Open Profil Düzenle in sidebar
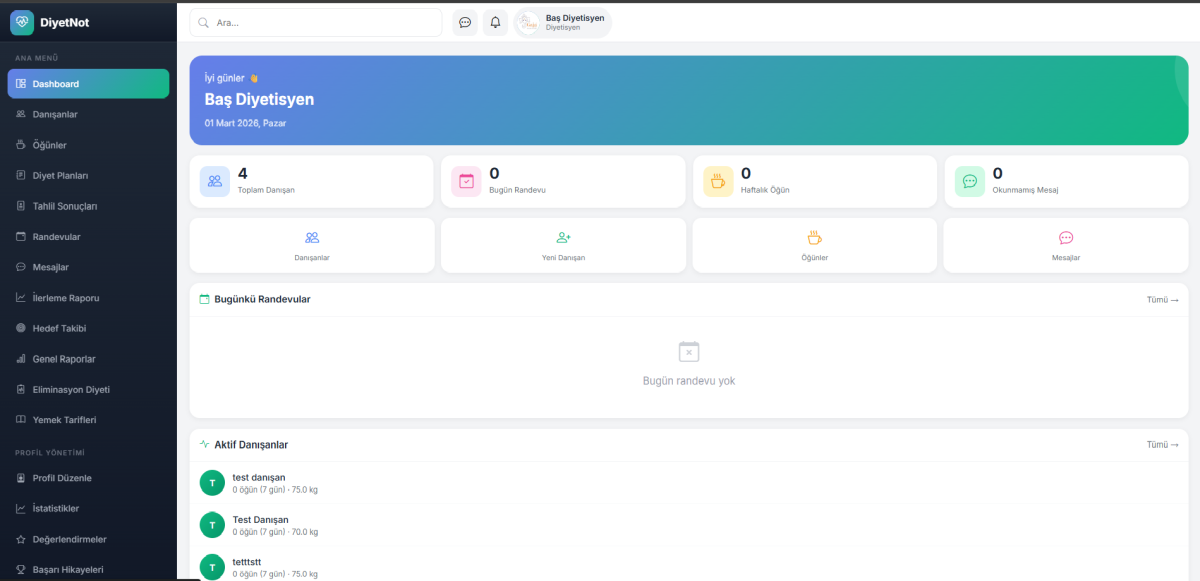 coord(62,478)
